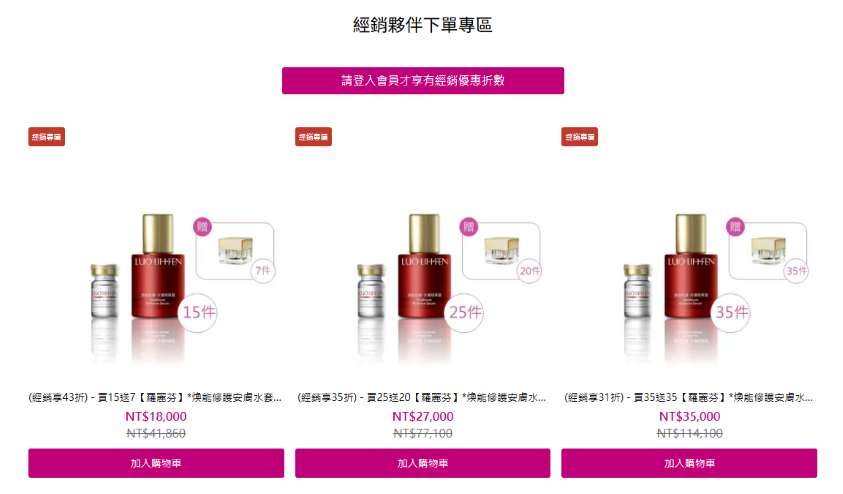Click the pink 贈 gift icon on second product
Image resolution: width=843 pixels, height=494 pixels.
tap(469, 226)
